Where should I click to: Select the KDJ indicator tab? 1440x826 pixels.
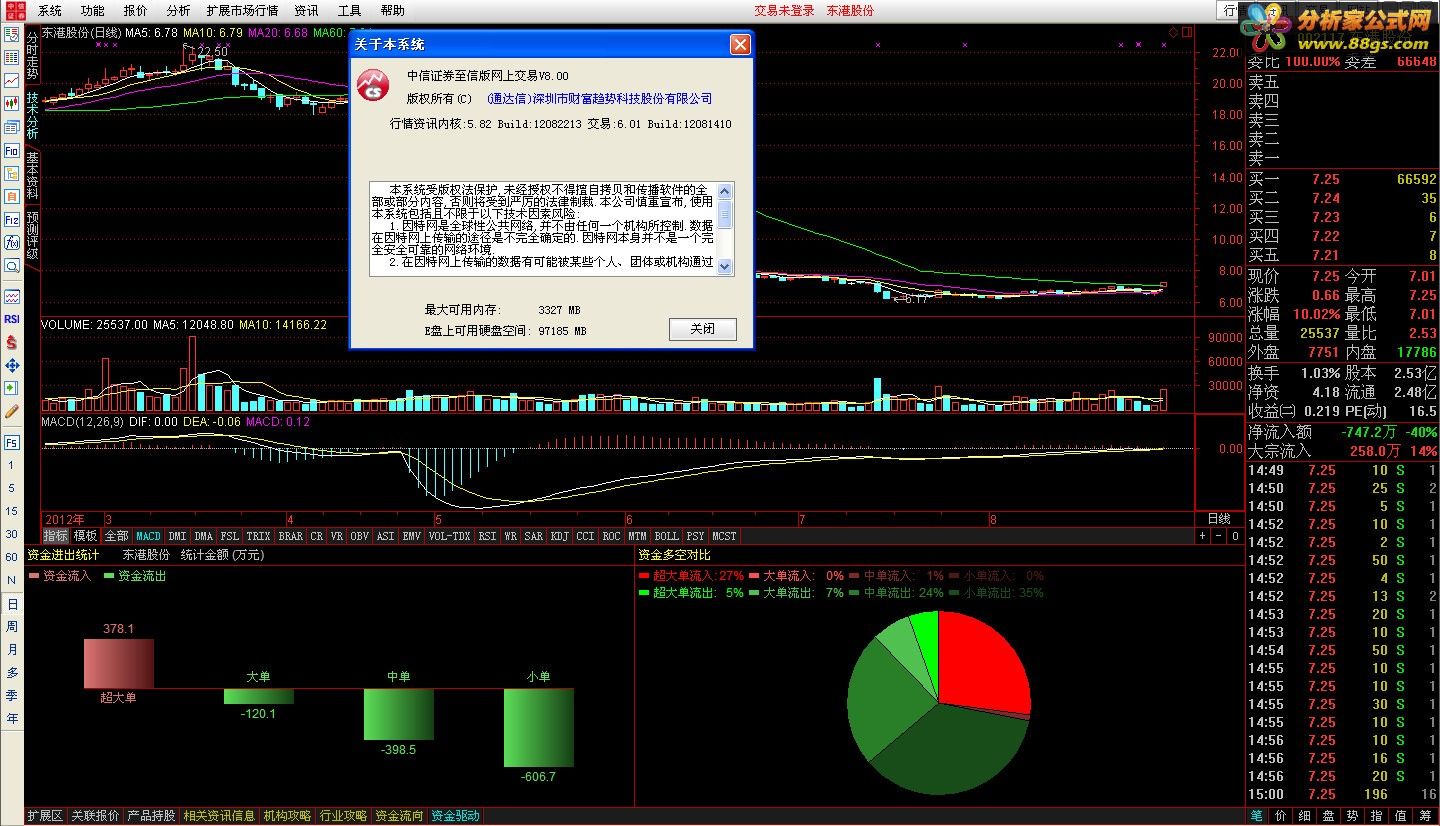point(560,536)
